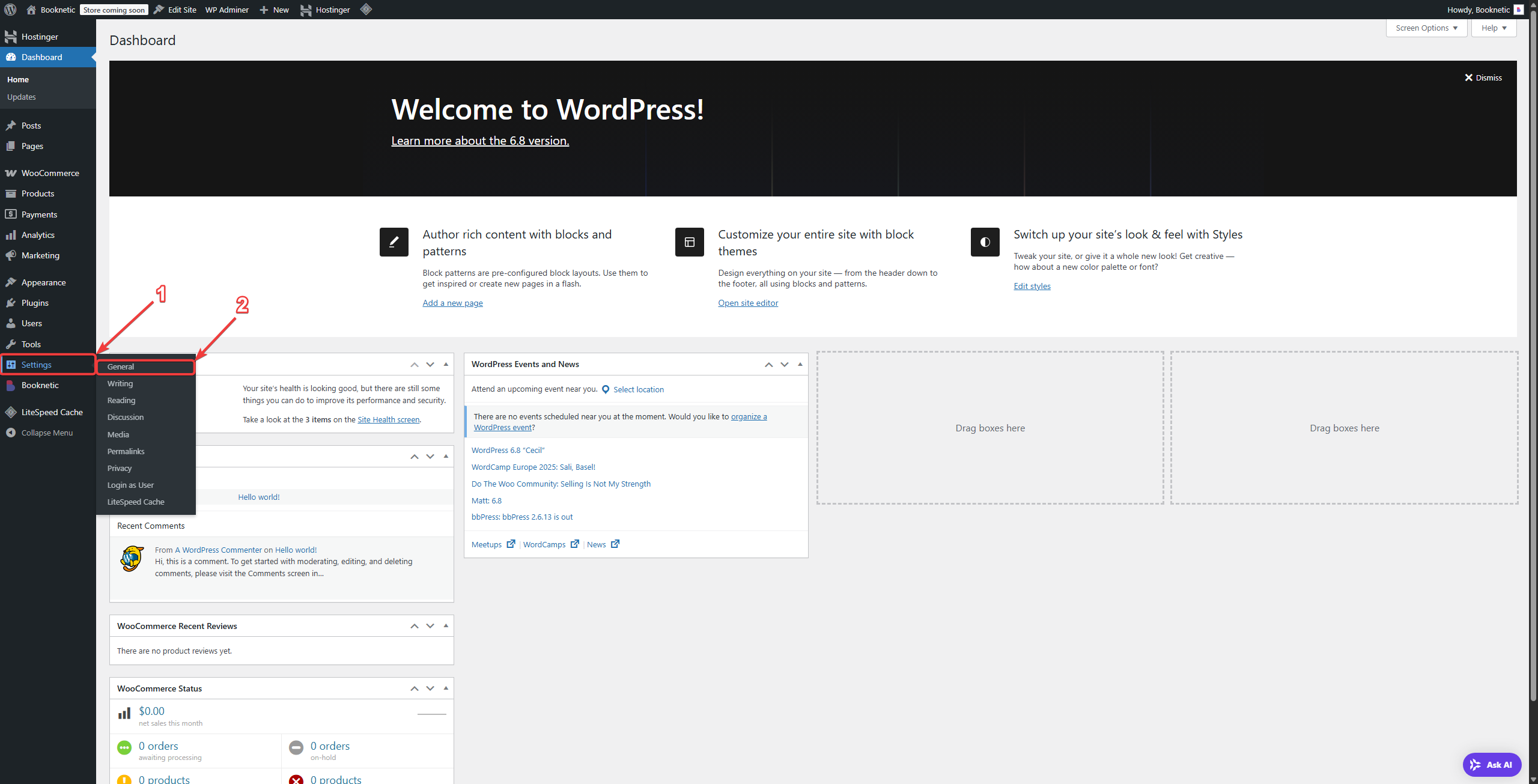The image size is (1538, 784).
Task: Click the LiteSpeed Cache sidebar icon
Action: pos(11,412)
